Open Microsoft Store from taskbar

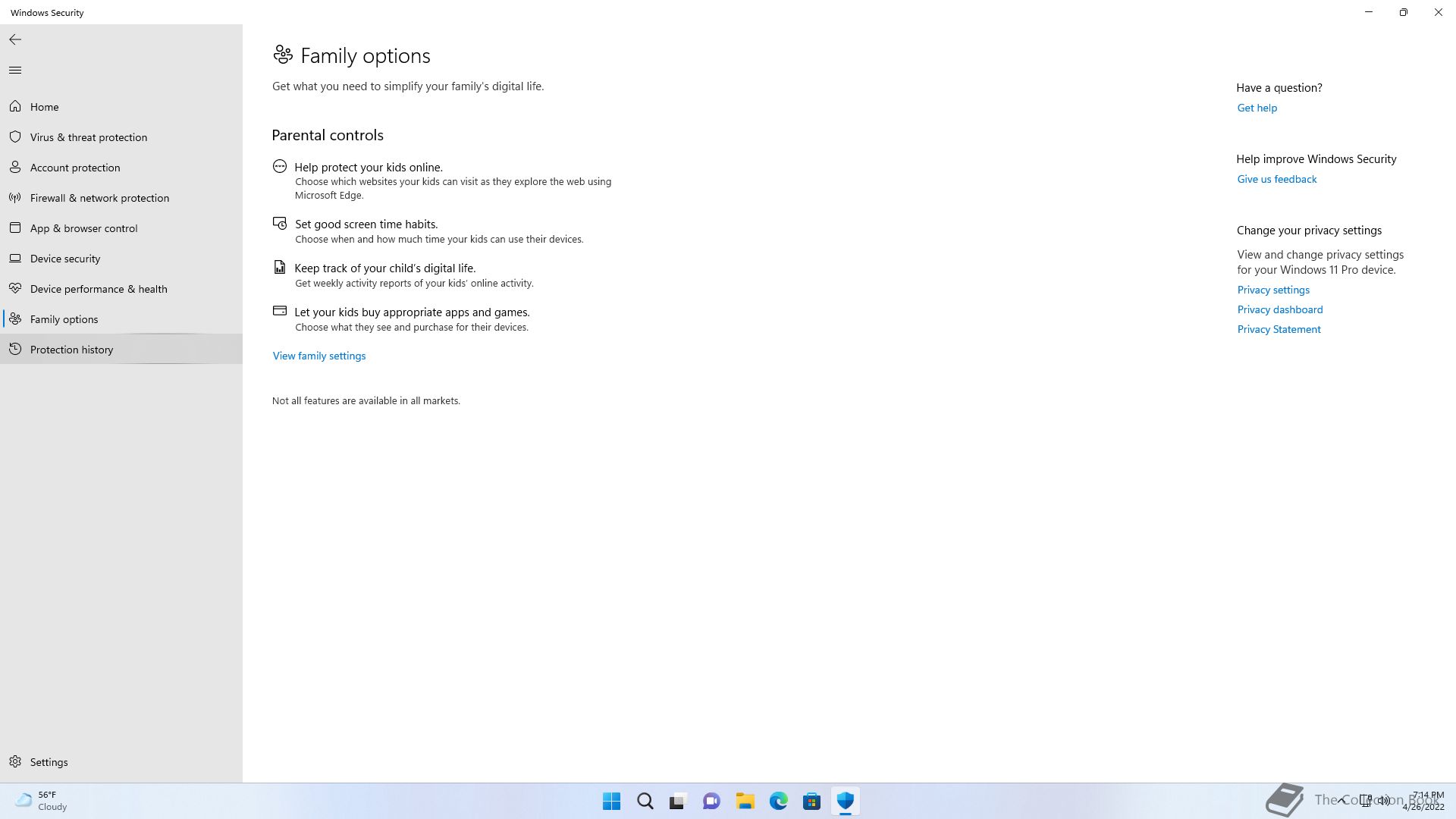coord(812,801)
